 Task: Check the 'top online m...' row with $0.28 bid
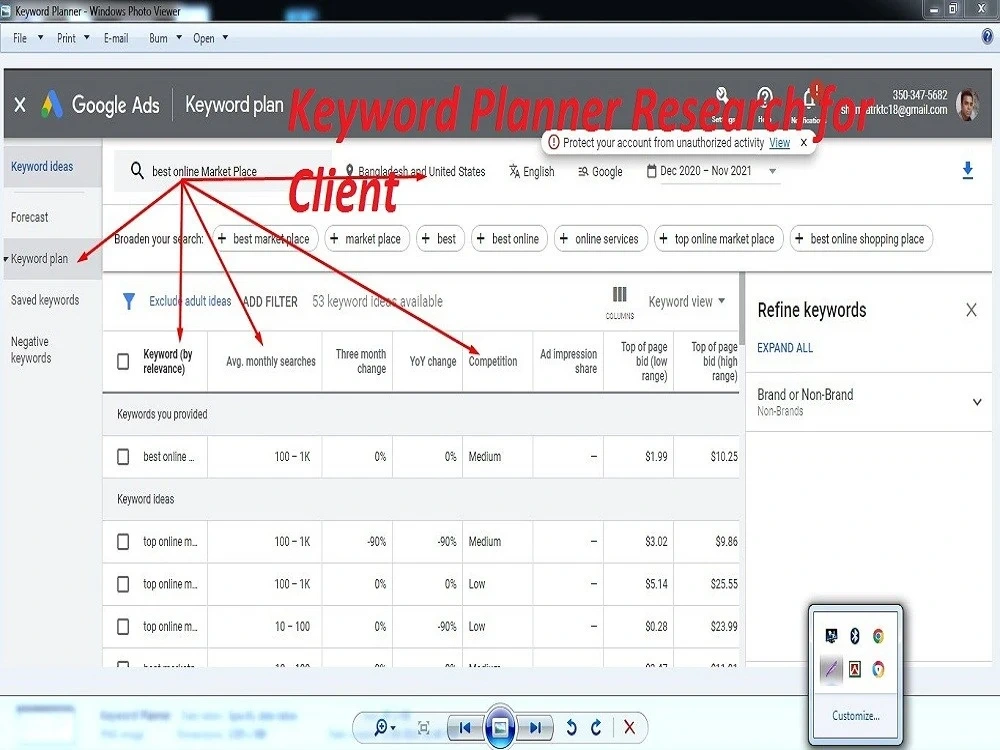[x=123, y=626]
